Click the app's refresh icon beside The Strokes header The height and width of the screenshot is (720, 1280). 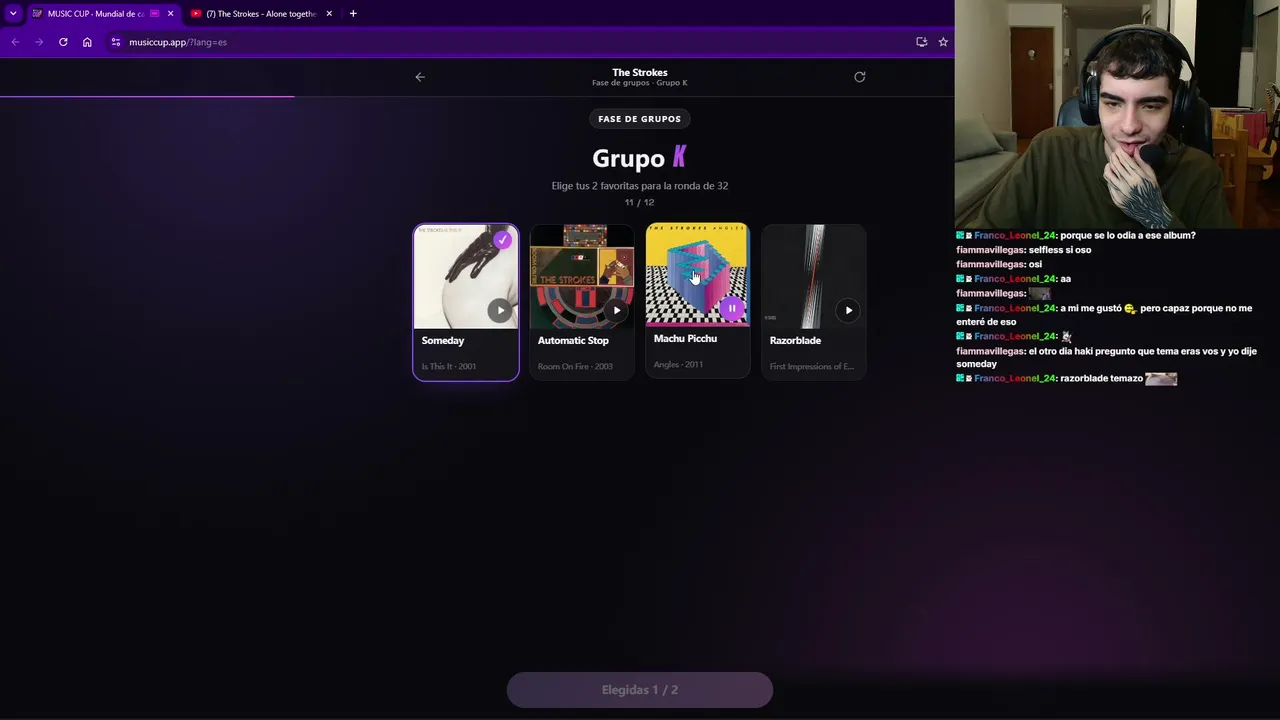click(x=860, y=77)
